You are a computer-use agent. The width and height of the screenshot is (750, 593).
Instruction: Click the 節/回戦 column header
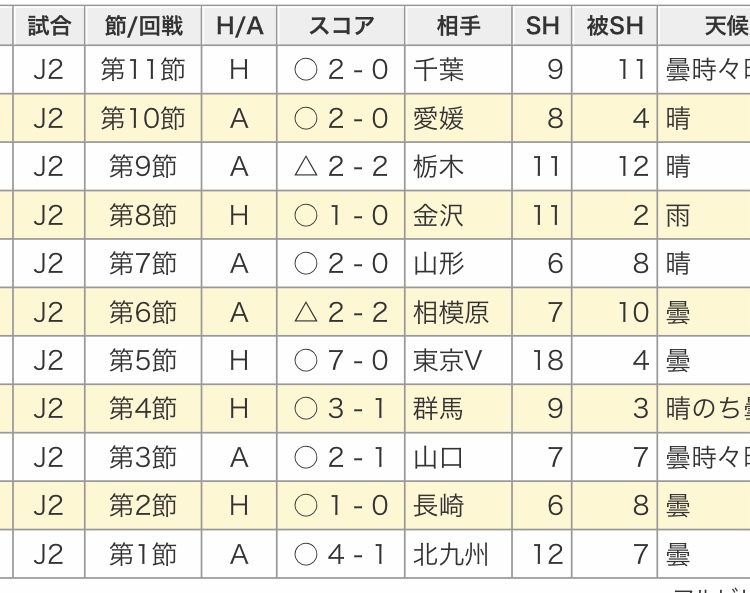tap(143, 26)
